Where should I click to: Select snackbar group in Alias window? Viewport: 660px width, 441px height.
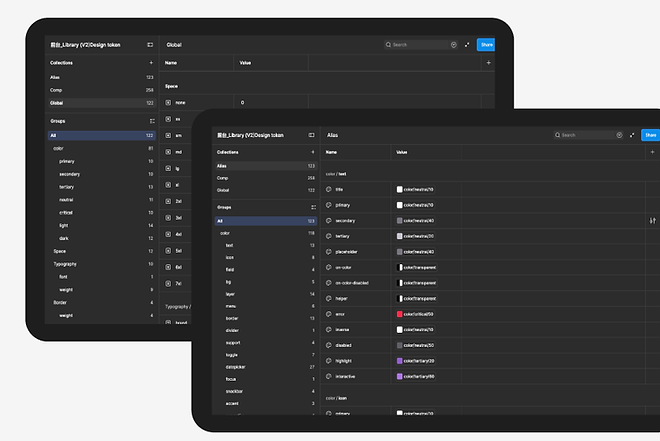point(266,391)
